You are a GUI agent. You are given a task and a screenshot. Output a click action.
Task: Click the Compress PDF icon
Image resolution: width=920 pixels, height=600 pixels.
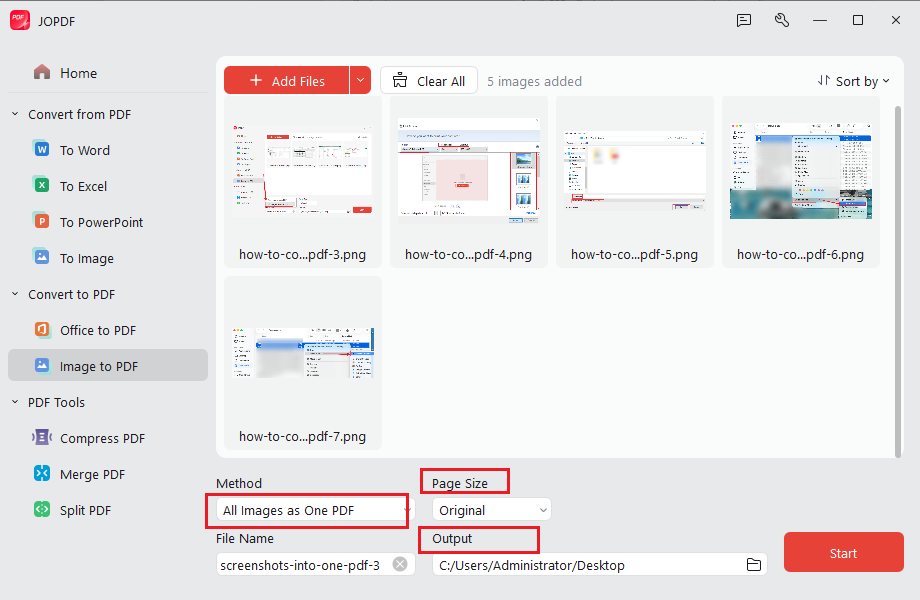pyautogui.click(x=42, y=438)
